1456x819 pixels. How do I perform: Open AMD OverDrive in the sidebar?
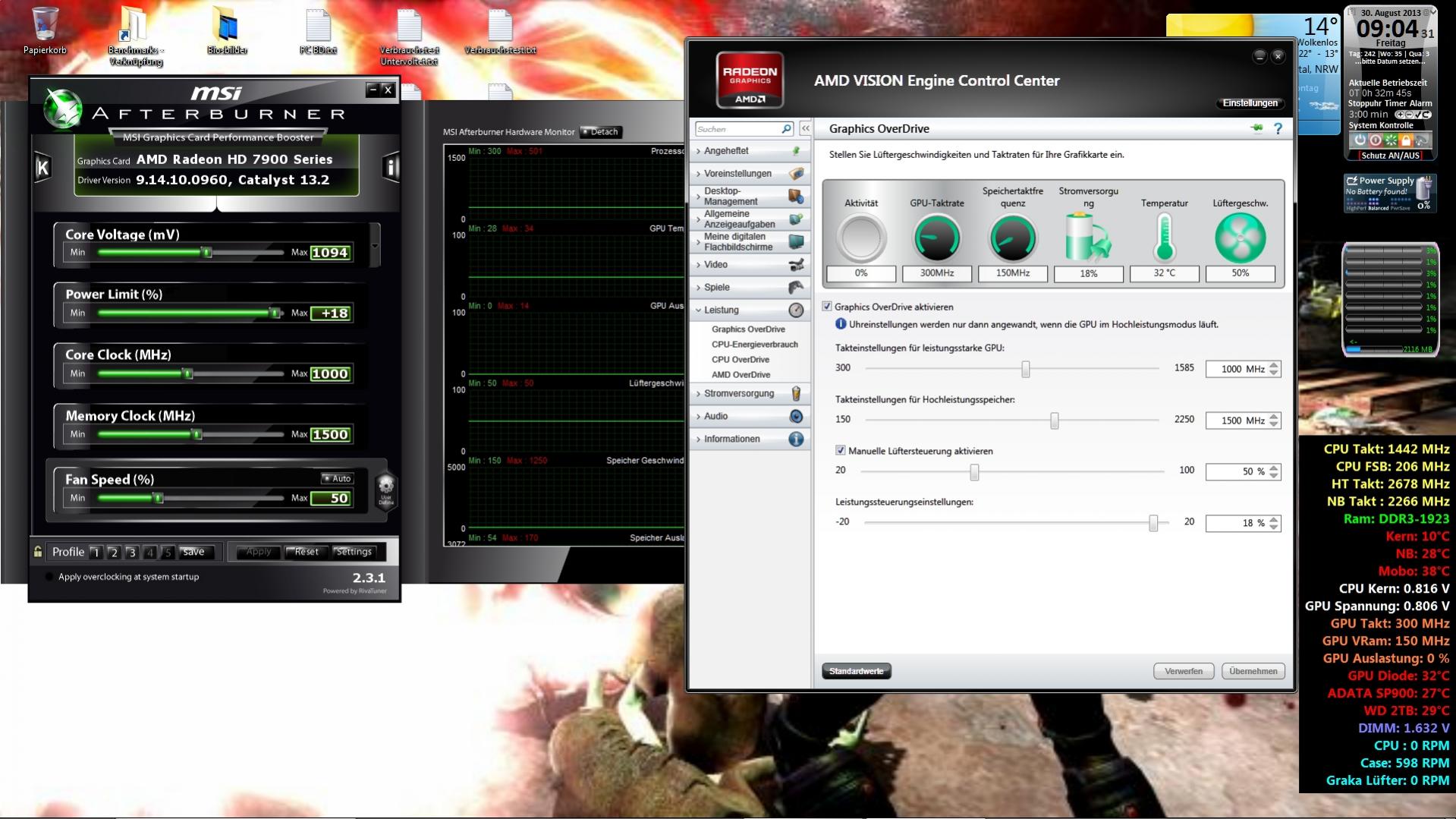point(741,375)
